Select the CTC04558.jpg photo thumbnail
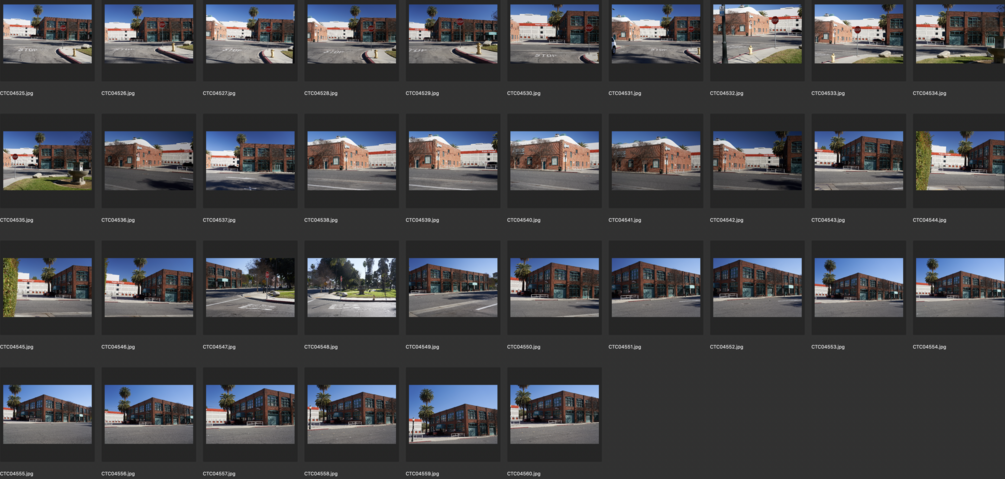This screenshot has height=479, width=1005. pos(352,415)
